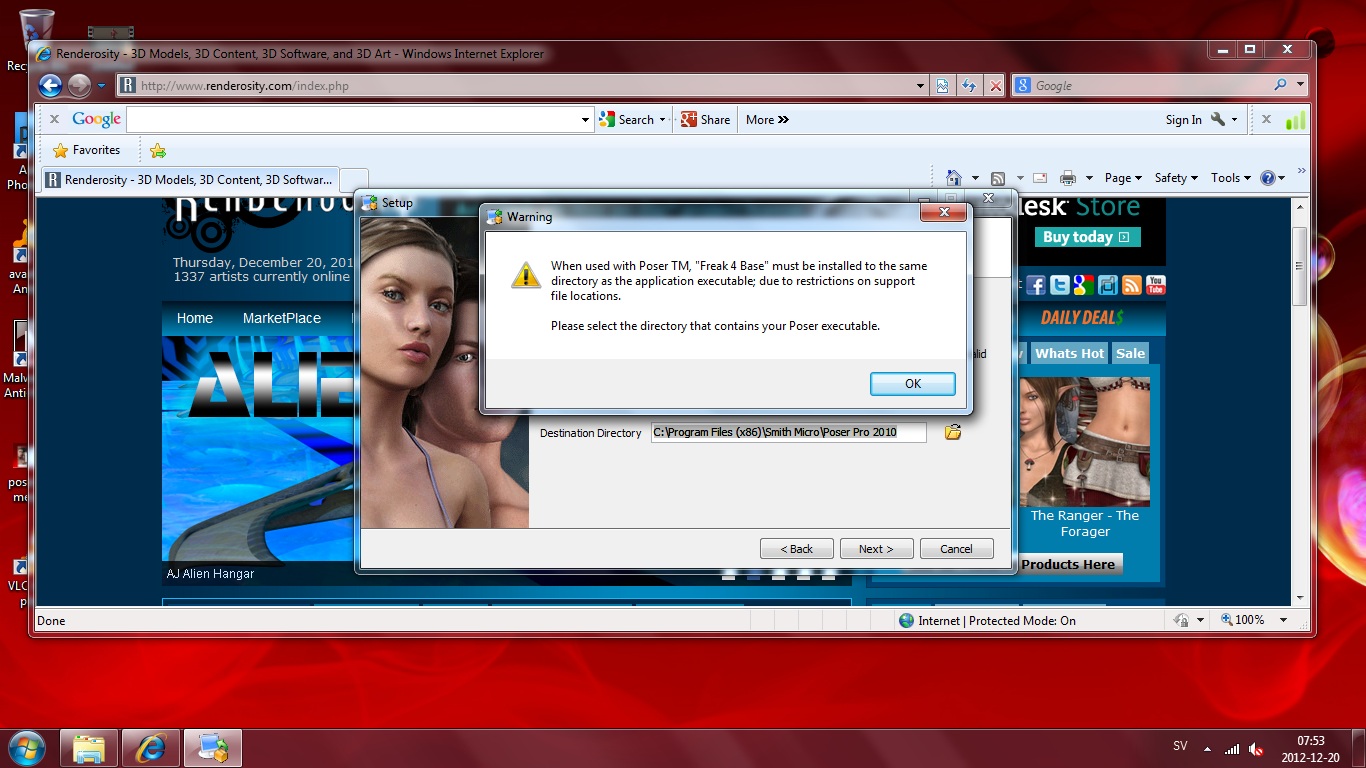This screenshot has width=1366, height=768.
Task: Click the magnifier search icon in IE
Action: [x=1280, y=86]
